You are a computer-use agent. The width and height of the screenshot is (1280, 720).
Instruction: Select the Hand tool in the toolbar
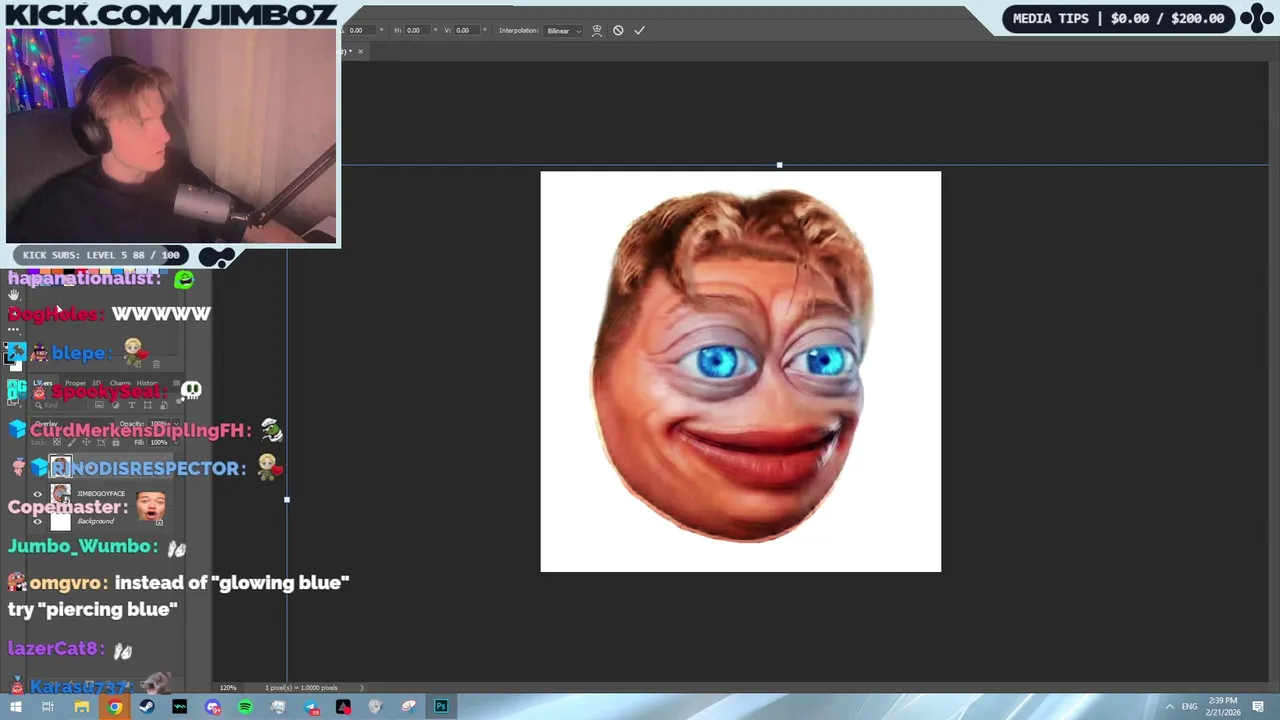[13, 295]
